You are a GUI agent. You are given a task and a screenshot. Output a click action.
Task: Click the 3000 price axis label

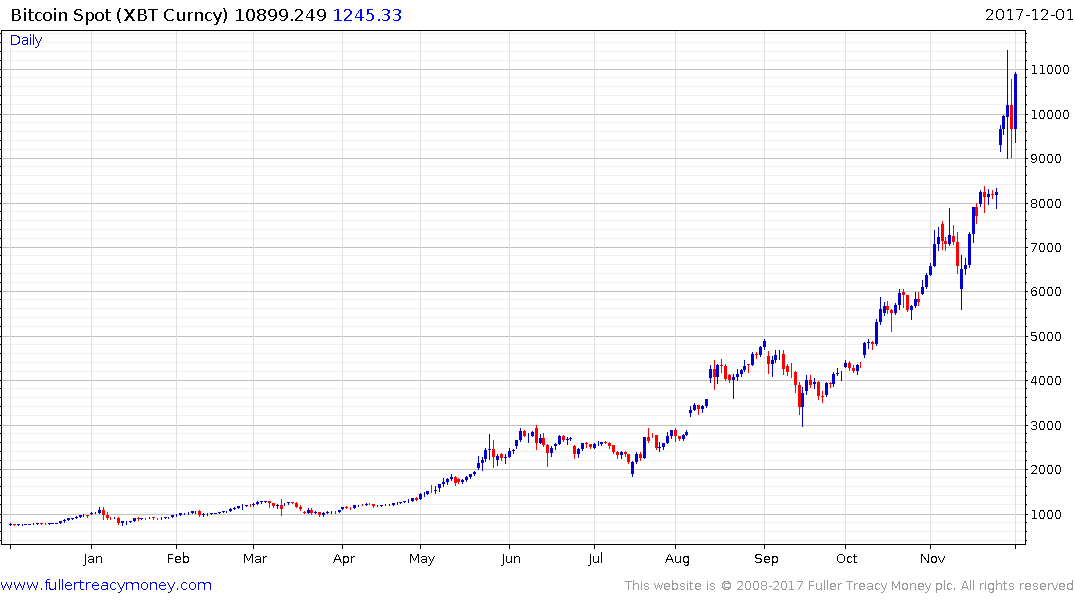point(1046,426)
